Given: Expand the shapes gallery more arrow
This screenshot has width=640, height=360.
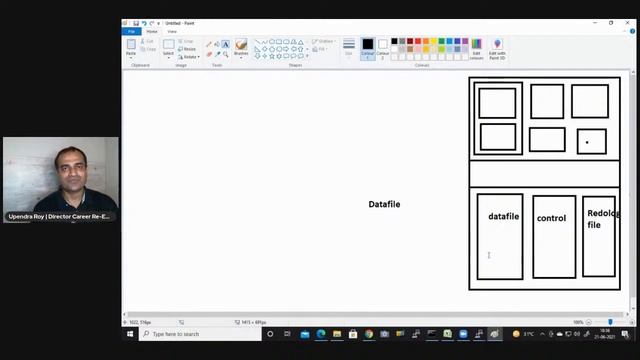Looking at the screenshot, I should point(307,56).
